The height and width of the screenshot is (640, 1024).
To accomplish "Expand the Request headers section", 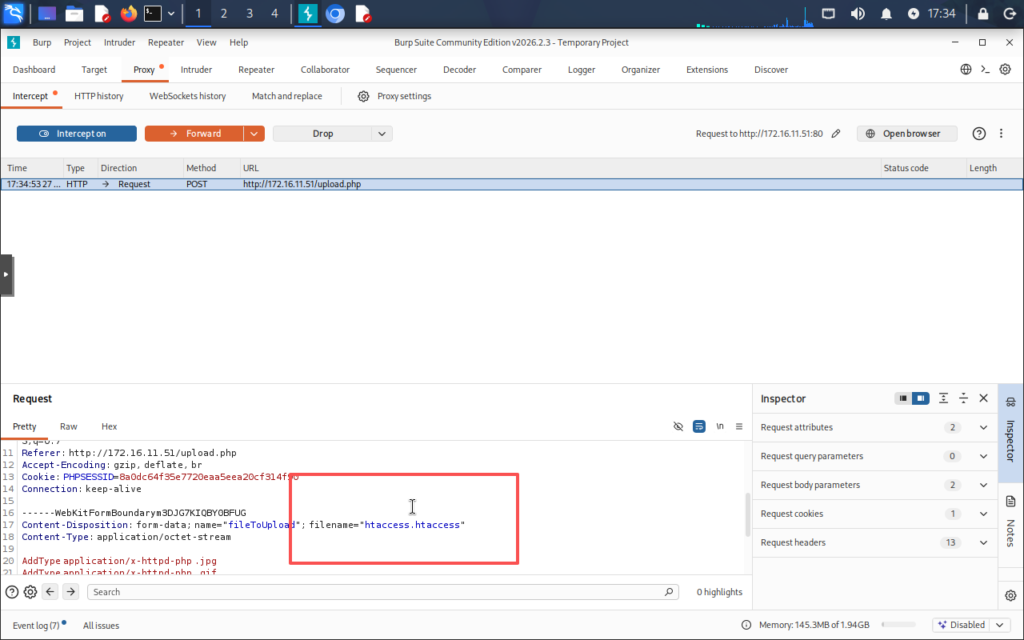I will (x=983, y=542).
